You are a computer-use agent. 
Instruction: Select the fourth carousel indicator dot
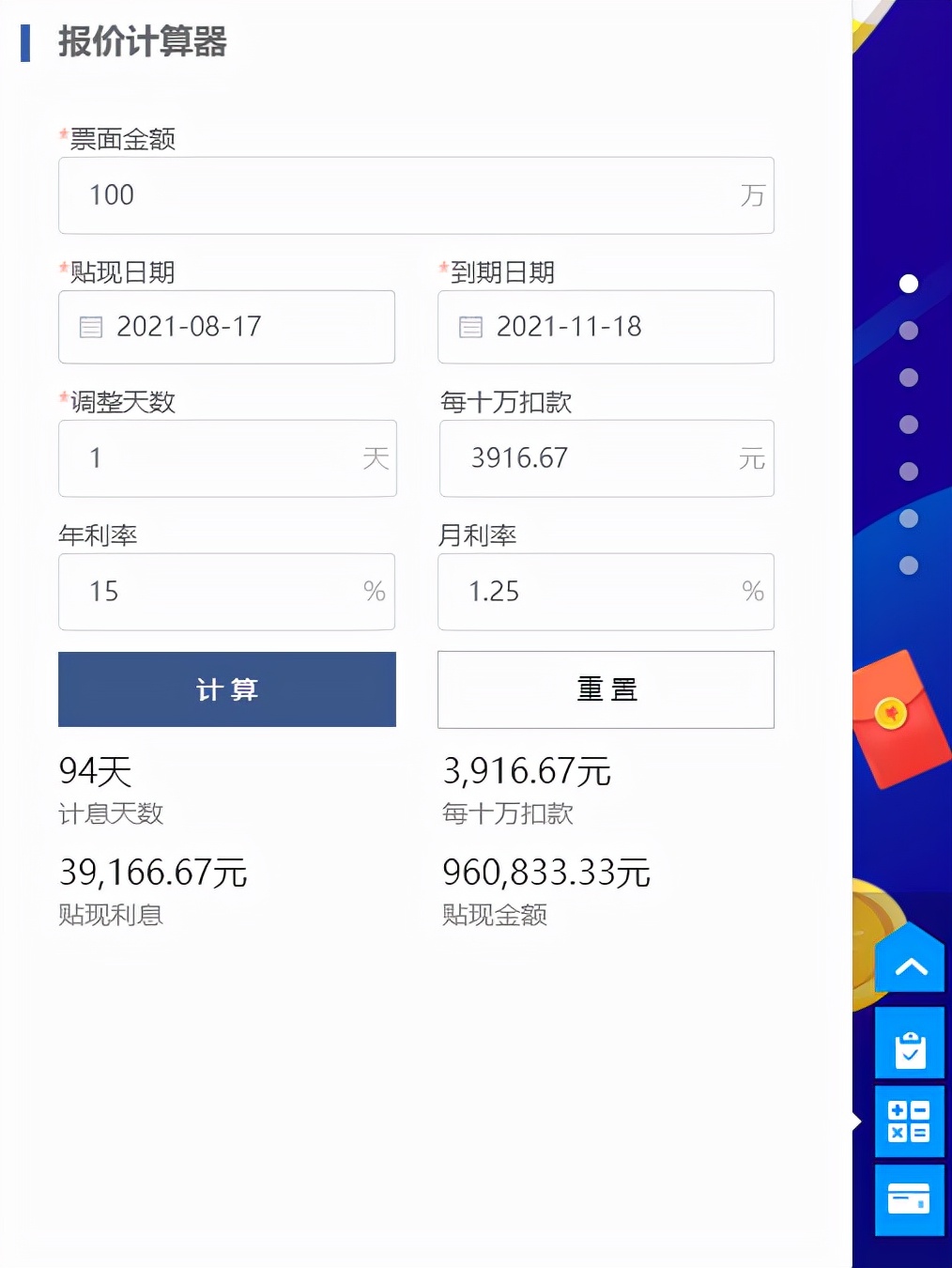click(x=907, y=425)
